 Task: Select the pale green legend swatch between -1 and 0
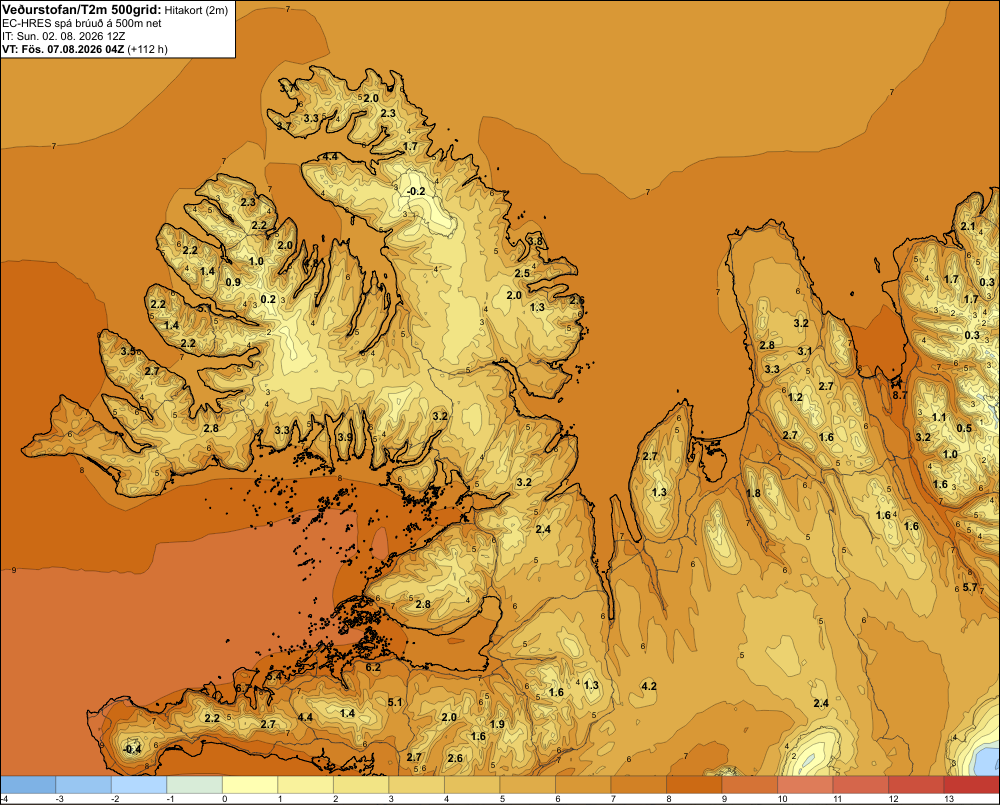pos(195,785)
